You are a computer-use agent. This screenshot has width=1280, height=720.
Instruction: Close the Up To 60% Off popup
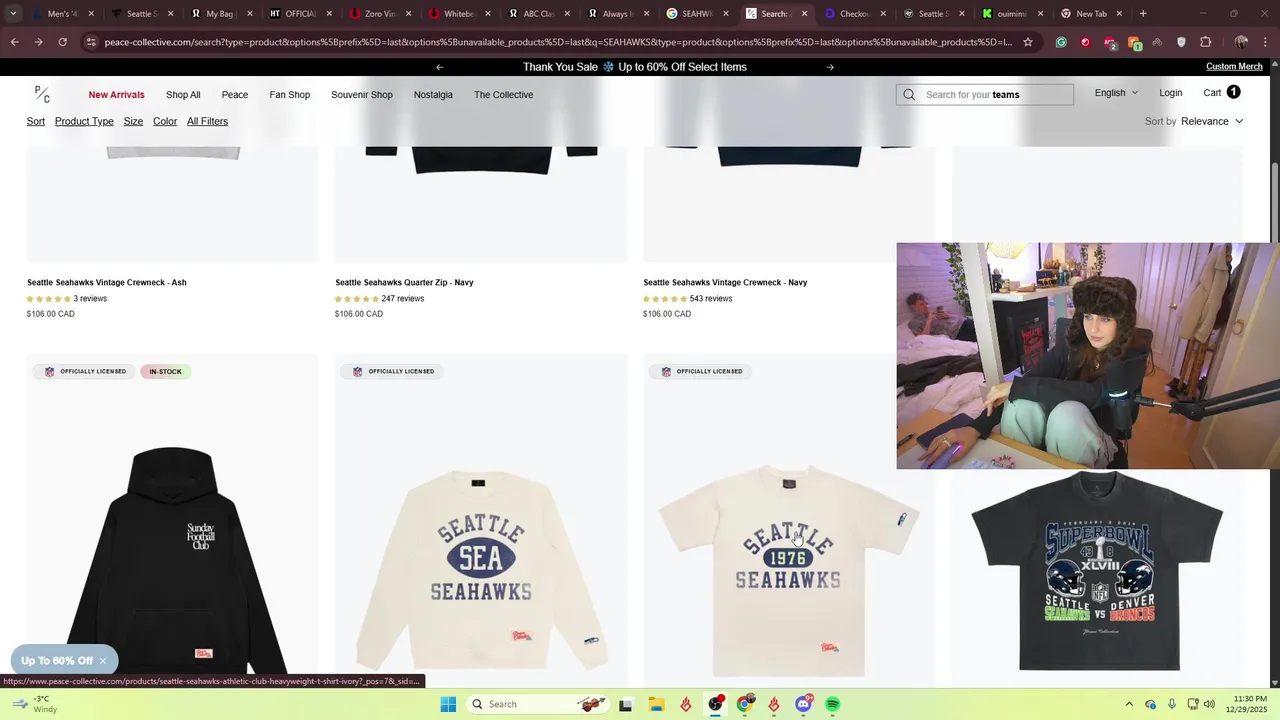click(102, 661)
